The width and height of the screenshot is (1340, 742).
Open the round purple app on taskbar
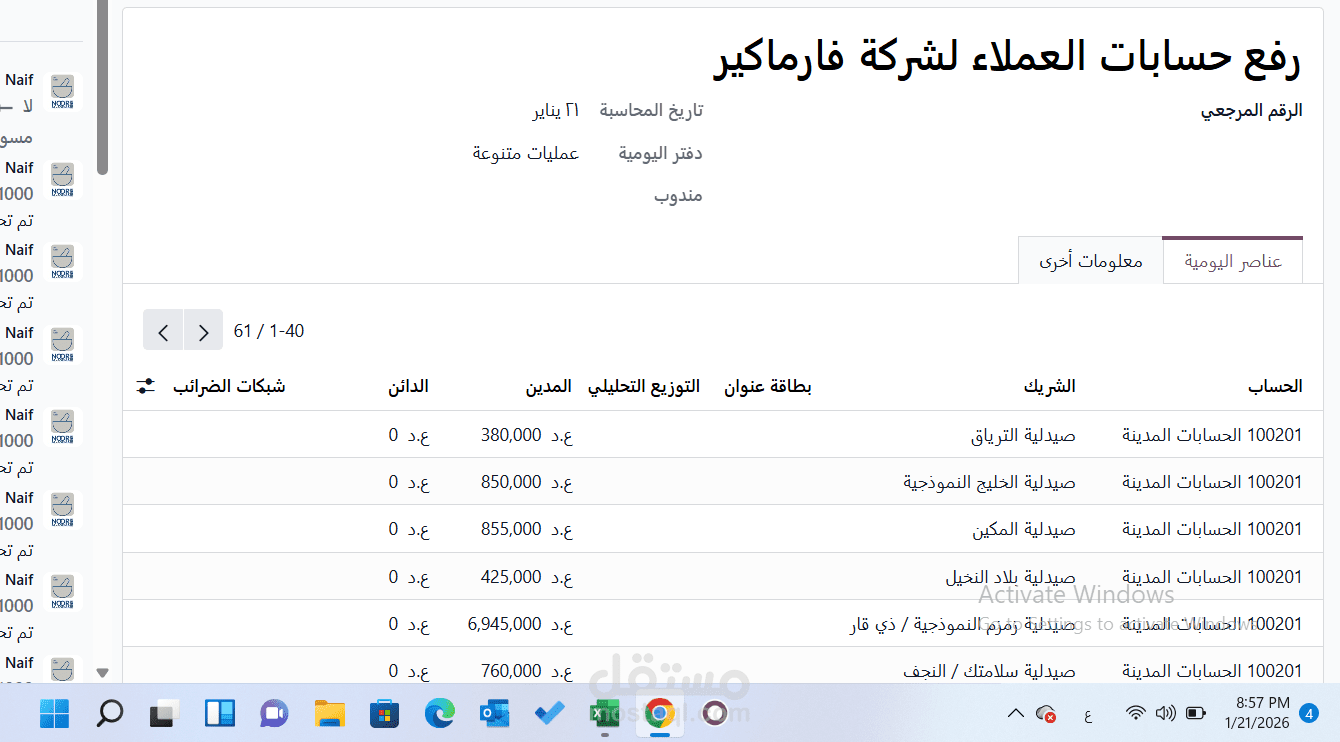[714, 714]
